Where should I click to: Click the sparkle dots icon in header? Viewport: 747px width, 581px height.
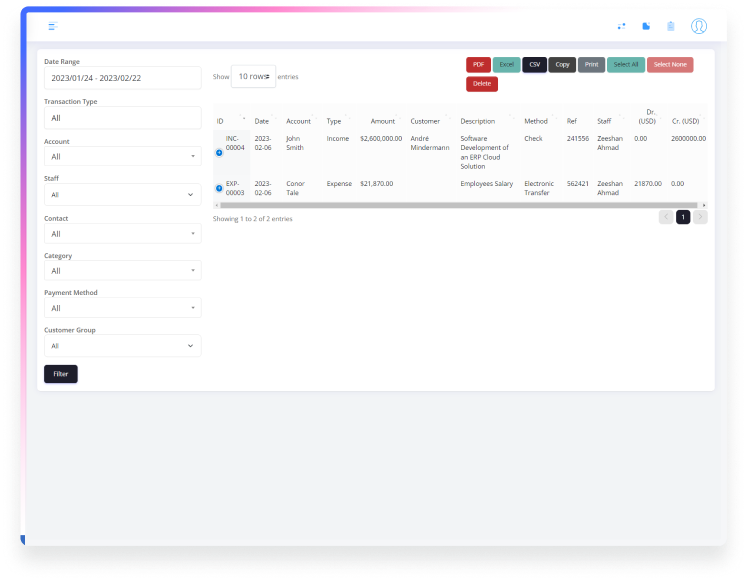[x=621, y=26]
